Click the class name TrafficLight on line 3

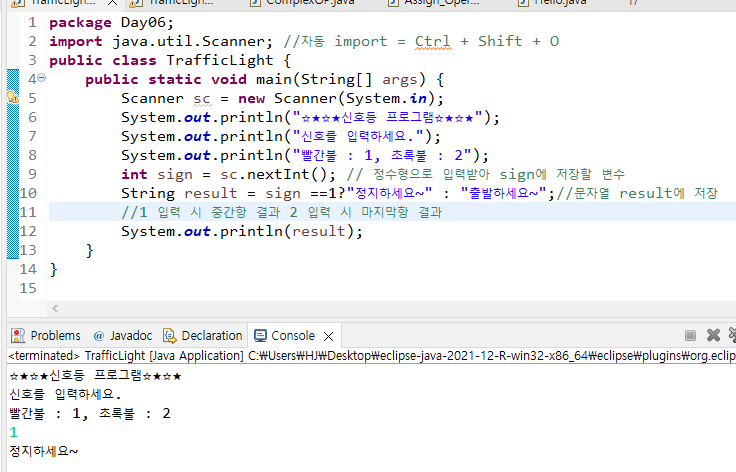coord(219,61)
